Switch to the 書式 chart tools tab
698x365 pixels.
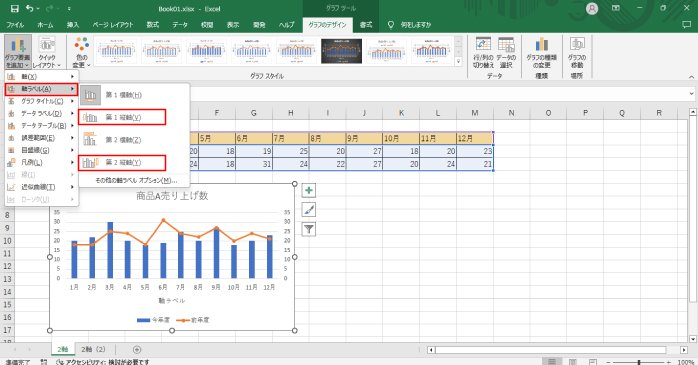(x=366, y=25)
